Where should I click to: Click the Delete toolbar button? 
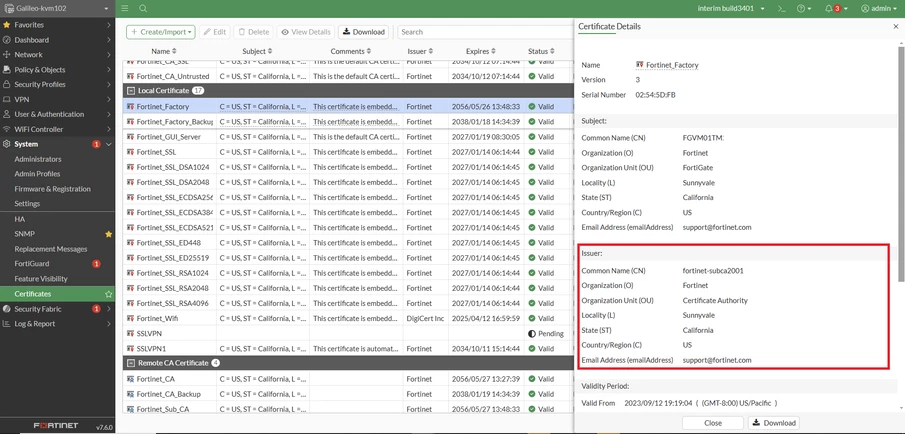click(x=254, y=32)
